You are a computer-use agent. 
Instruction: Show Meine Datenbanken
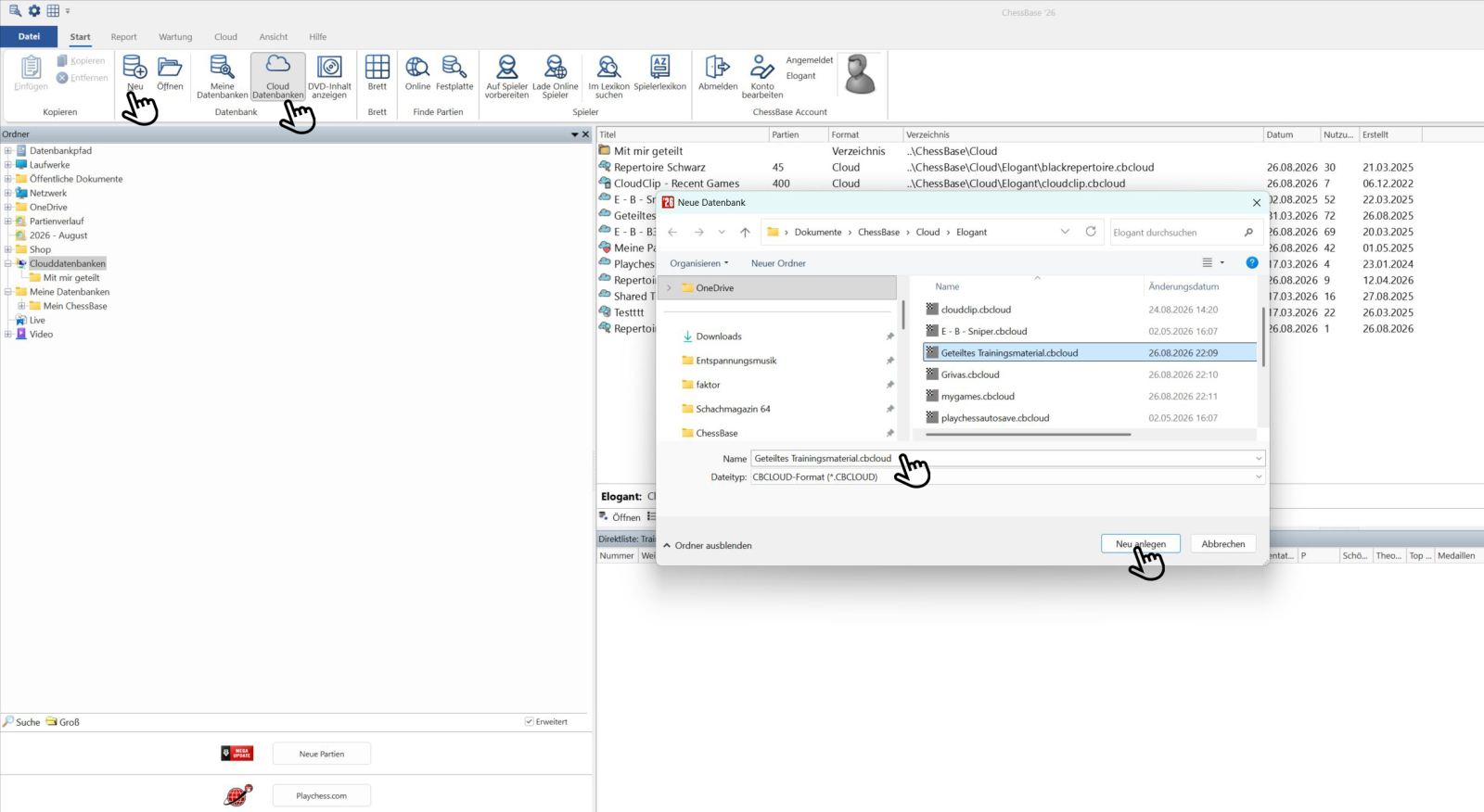click(223, 76)
